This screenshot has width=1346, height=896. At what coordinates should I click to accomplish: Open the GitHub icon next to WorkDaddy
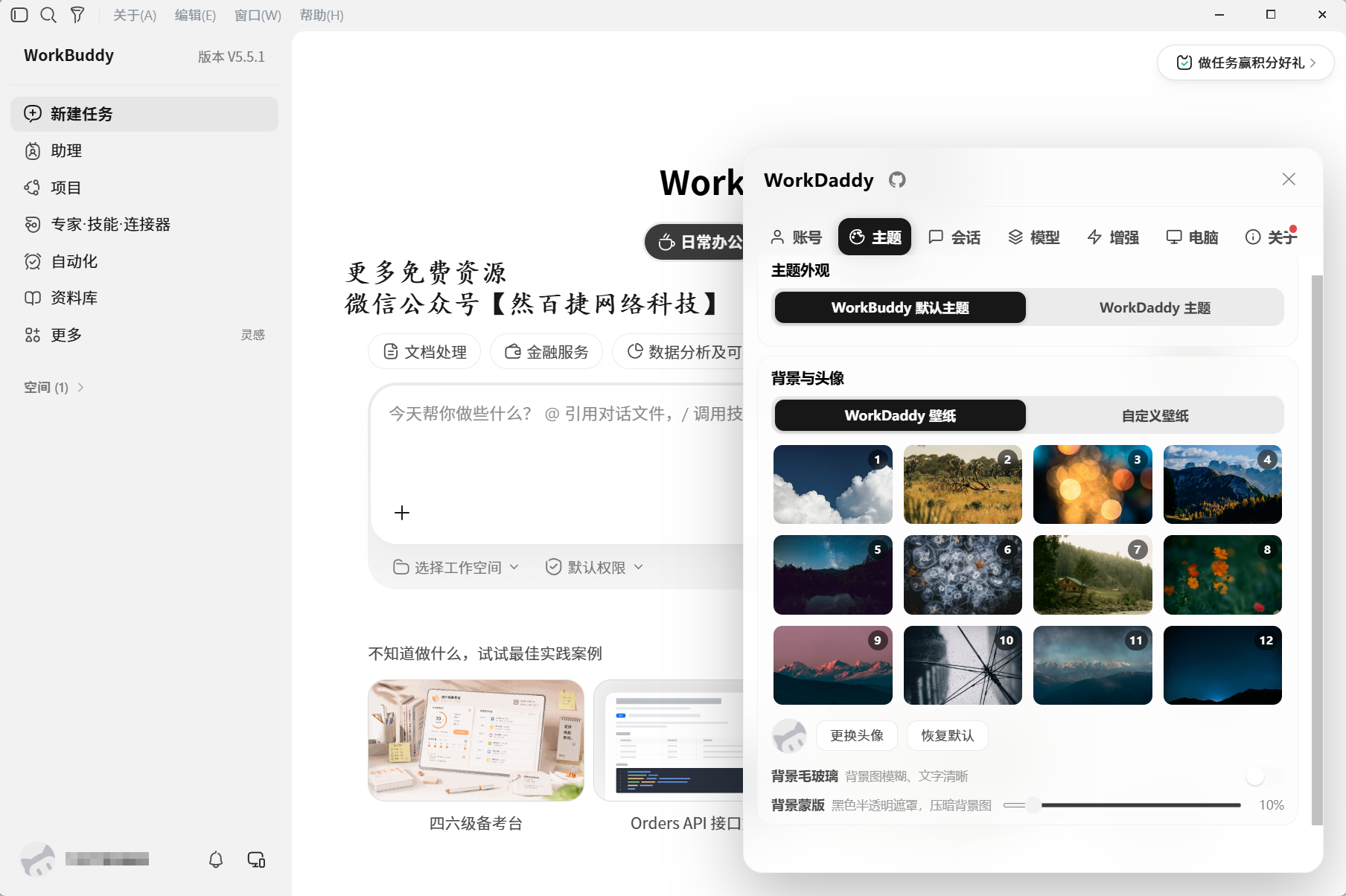897,180
